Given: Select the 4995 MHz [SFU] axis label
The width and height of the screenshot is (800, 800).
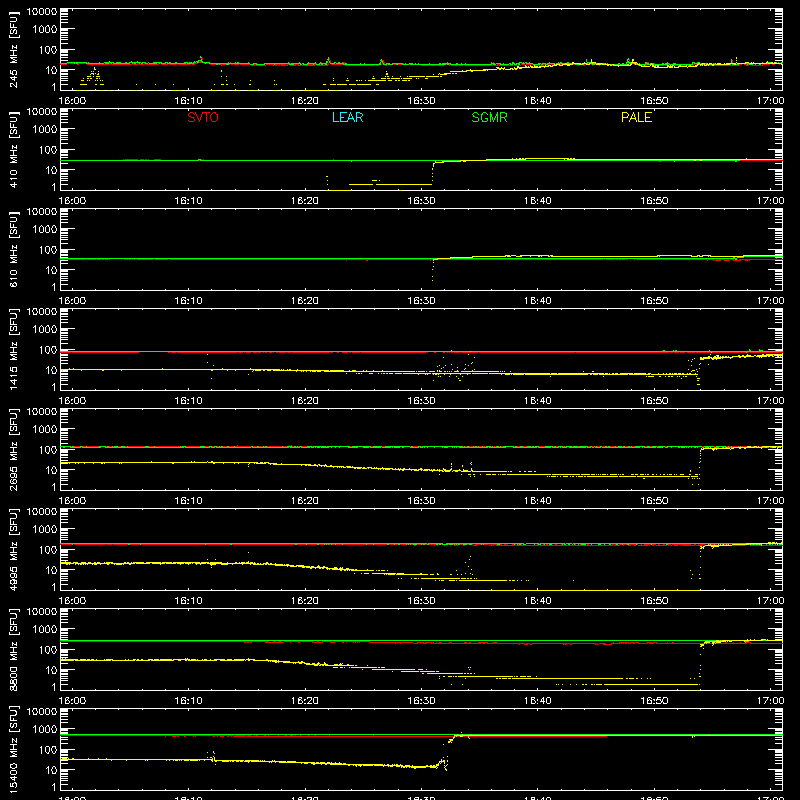Looking at the screenshot, I should 13,550.
